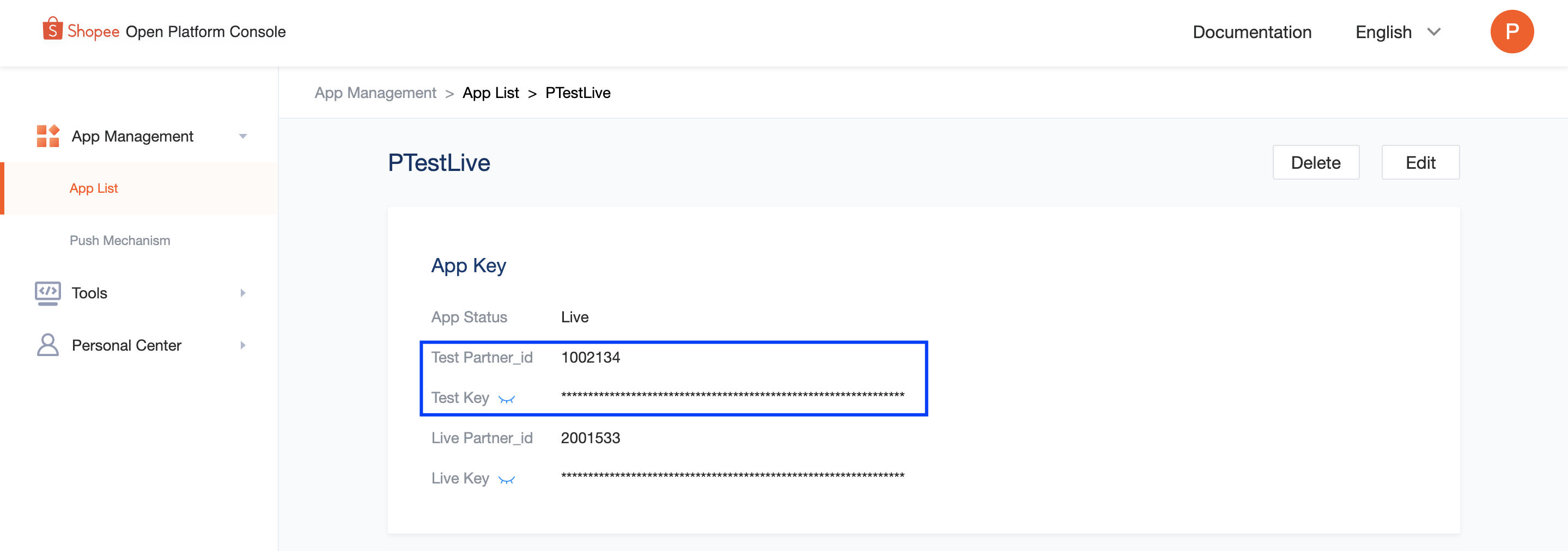The width and height of the screenshot is (1568, 551).
Task: Expand the Personal Center submenu
Action: pyautogui.click(x=243, y=345)
